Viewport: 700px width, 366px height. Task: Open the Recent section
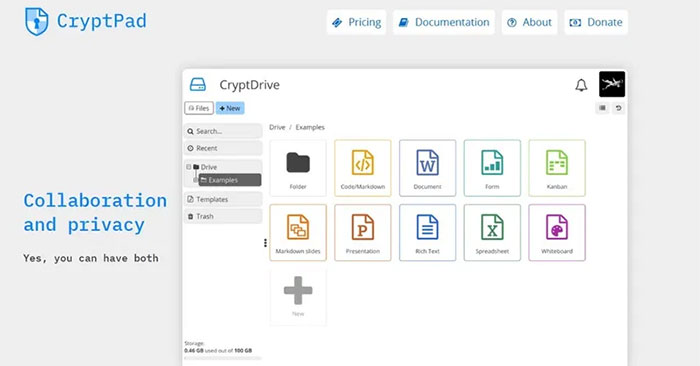(223, 148)
